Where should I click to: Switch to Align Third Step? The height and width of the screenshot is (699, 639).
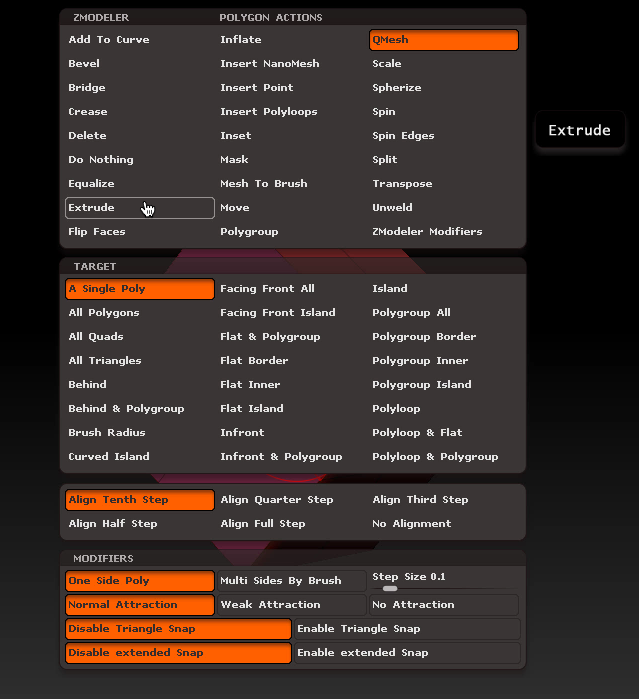pos(444,500)
